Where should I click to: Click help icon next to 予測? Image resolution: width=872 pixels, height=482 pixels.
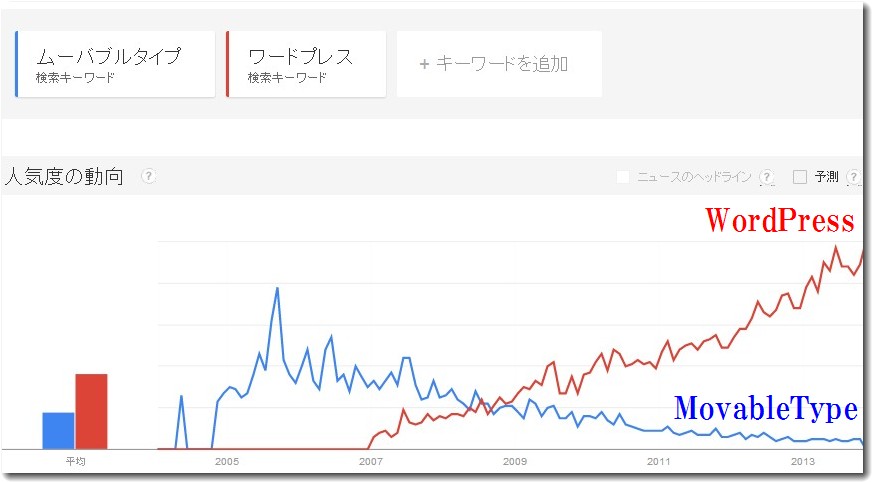coord(853,177)
